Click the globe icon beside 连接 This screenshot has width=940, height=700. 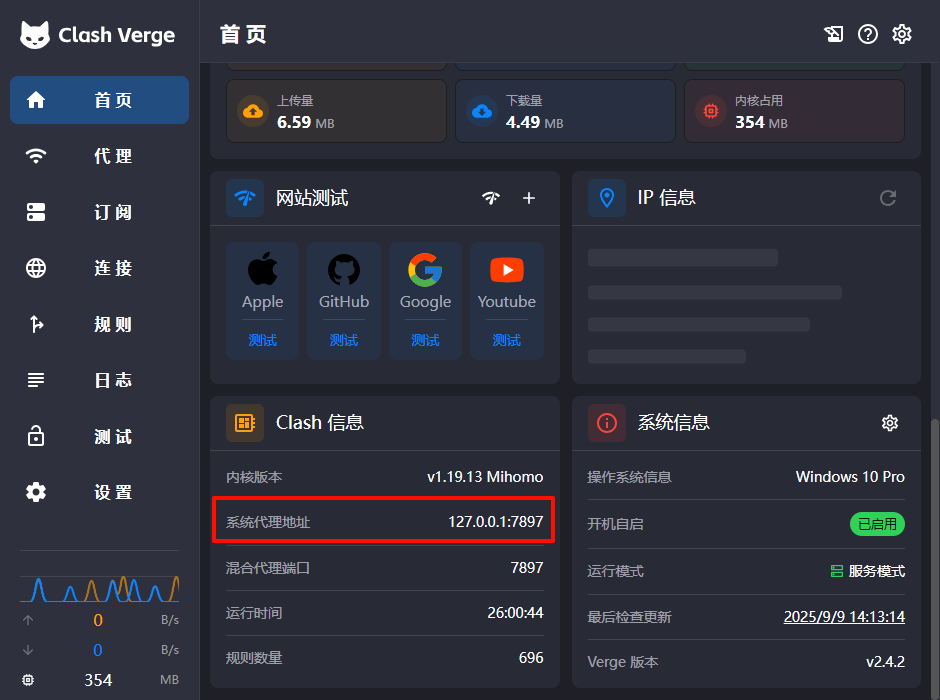tap(36, 268)
